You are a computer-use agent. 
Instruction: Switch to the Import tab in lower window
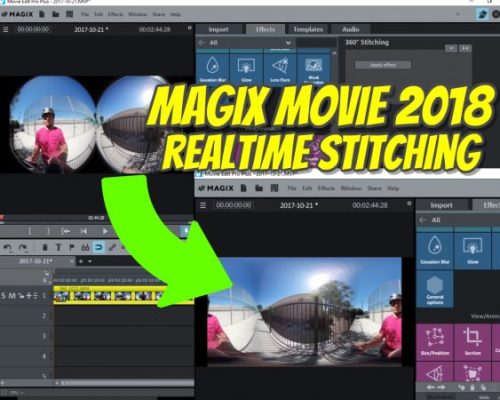(x=441, y=205)
